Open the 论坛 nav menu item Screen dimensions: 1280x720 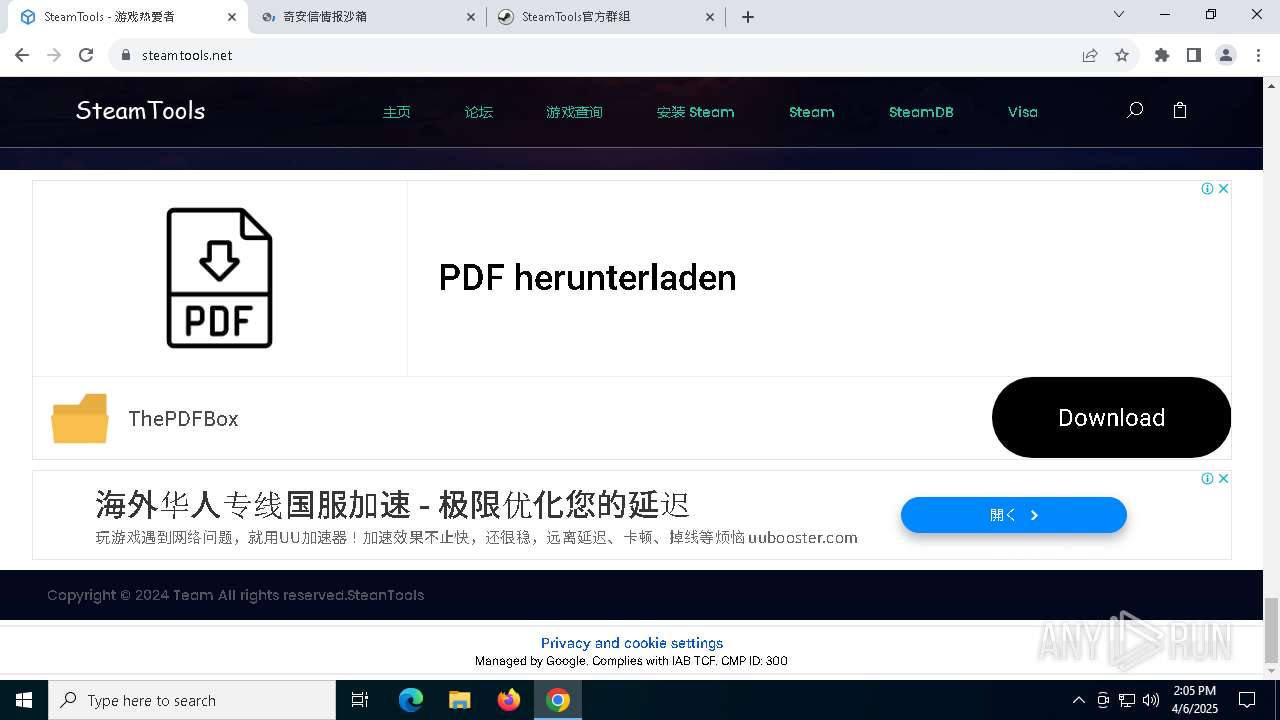coord(479,112)
